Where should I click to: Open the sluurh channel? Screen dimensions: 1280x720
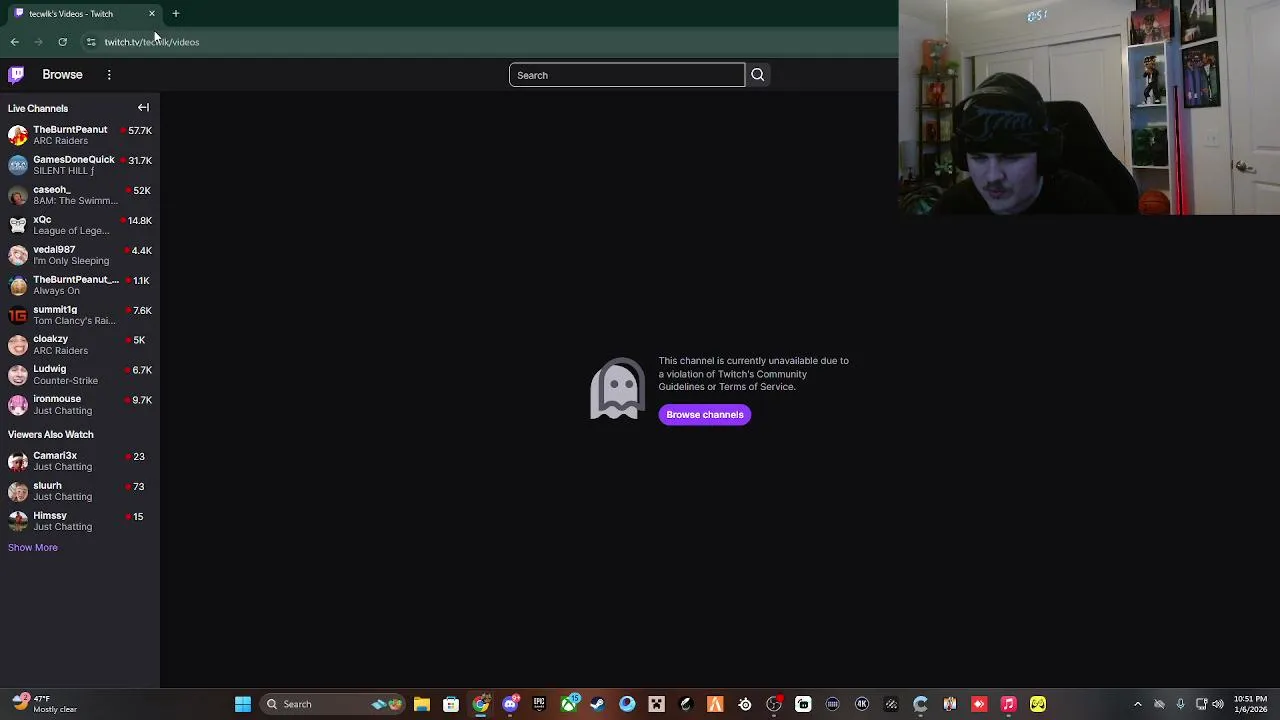click(x=80, y=491)
